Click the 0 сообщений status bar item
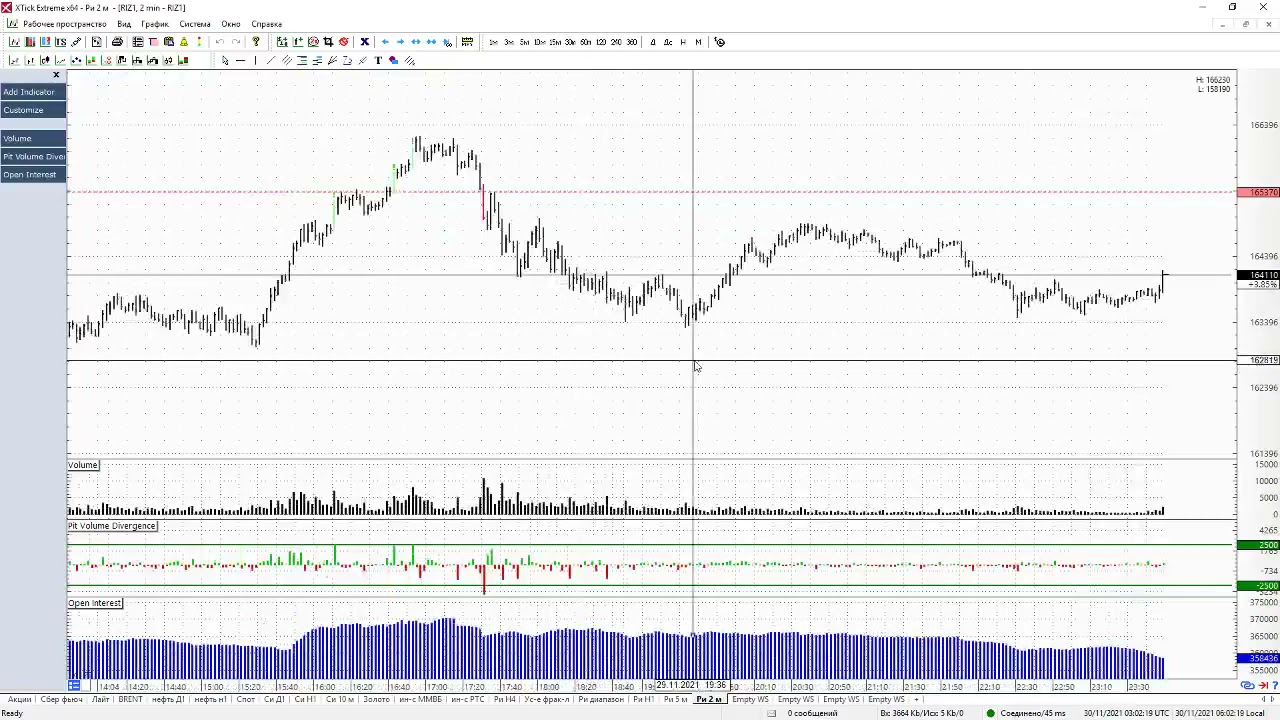 point(811,713)
